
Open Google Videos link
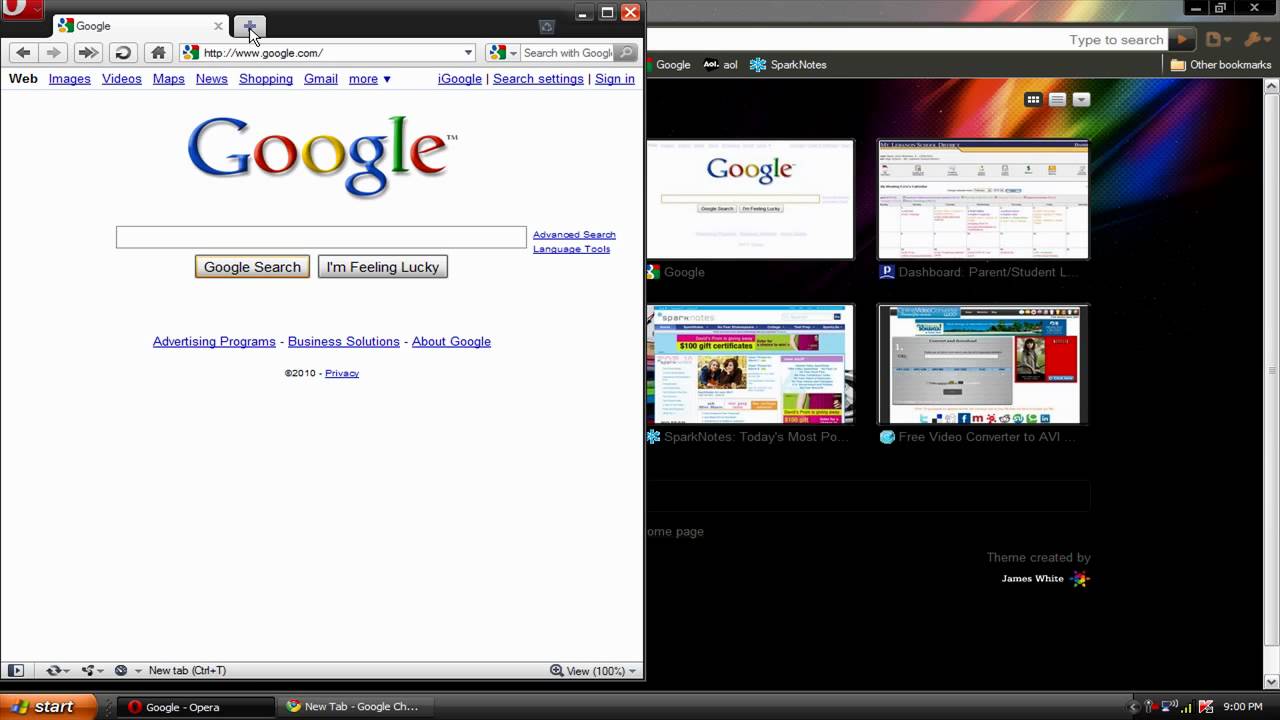click(122, 79)
